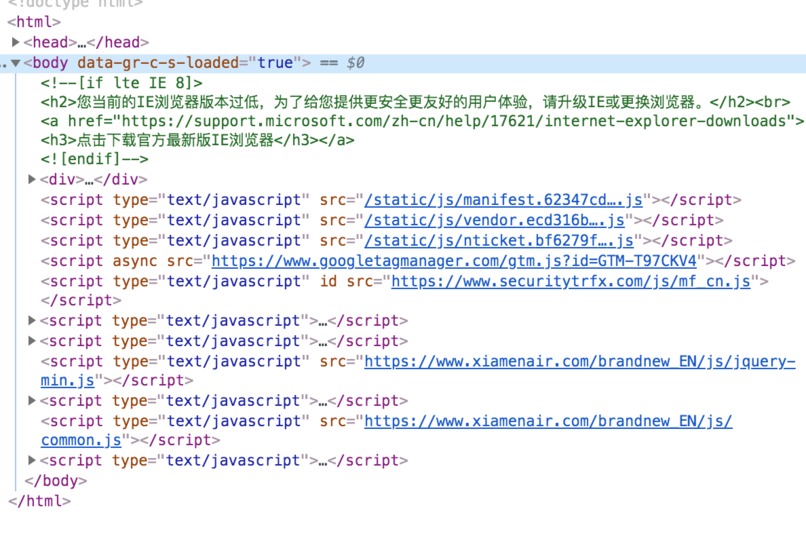Select the a href support.microsoft.com line
The height and width of the screenshot is (547, 806).
[423, 121]
